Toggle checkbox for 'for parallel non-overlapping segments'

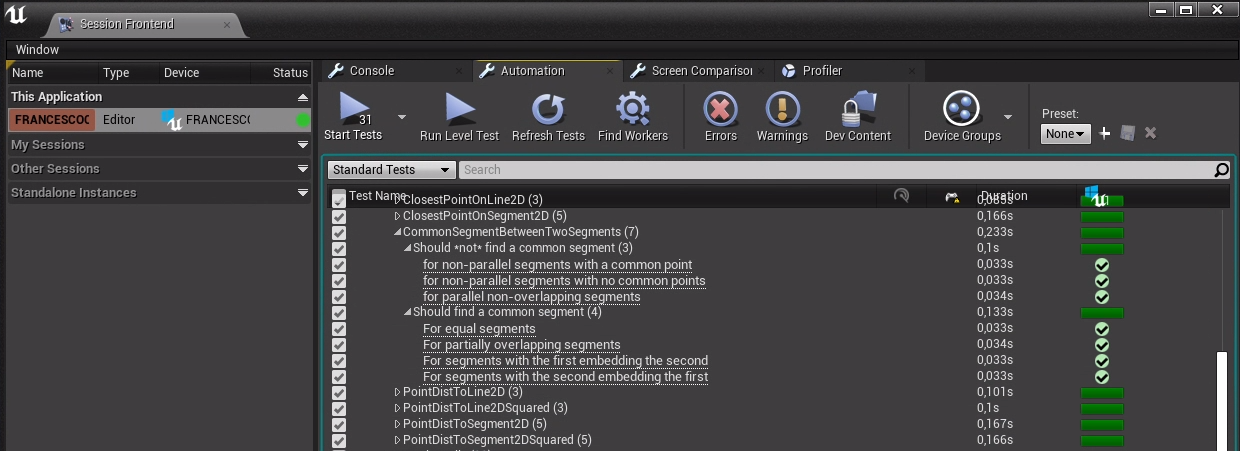(x=339, y=297)
